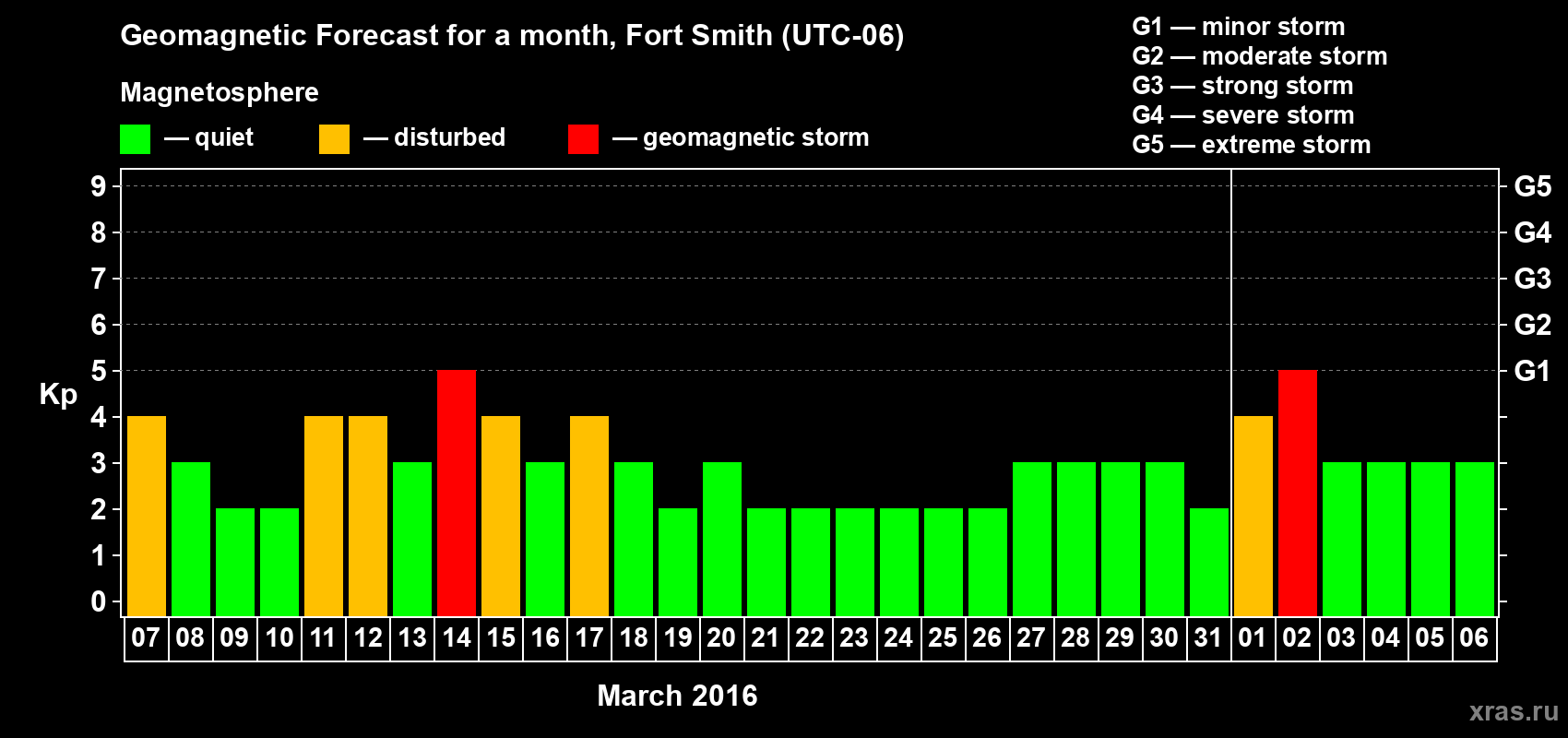Screen dimensions: 1568x738
Task: Click the 'quiet' legend label
Action: 224,138
